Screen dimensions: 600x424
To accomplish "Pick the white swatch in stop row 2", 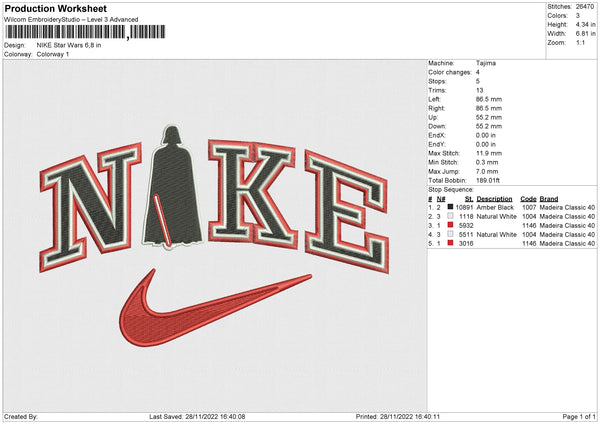I will coord(450,216).
